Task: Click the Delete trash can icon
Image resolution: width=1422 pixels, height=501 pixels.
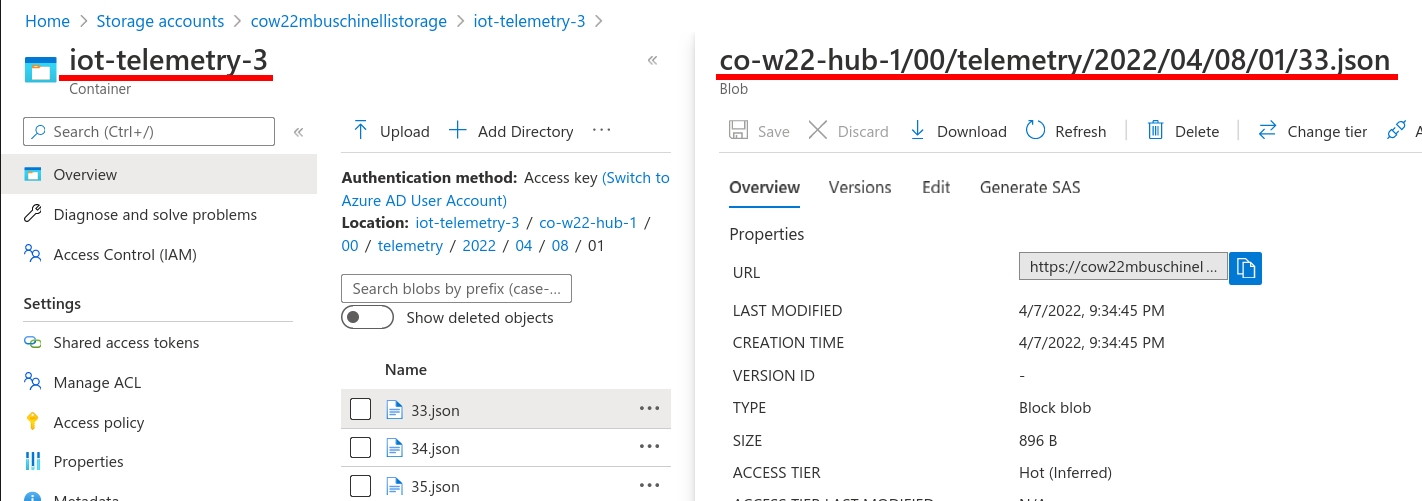Action: coord(1155,131)
